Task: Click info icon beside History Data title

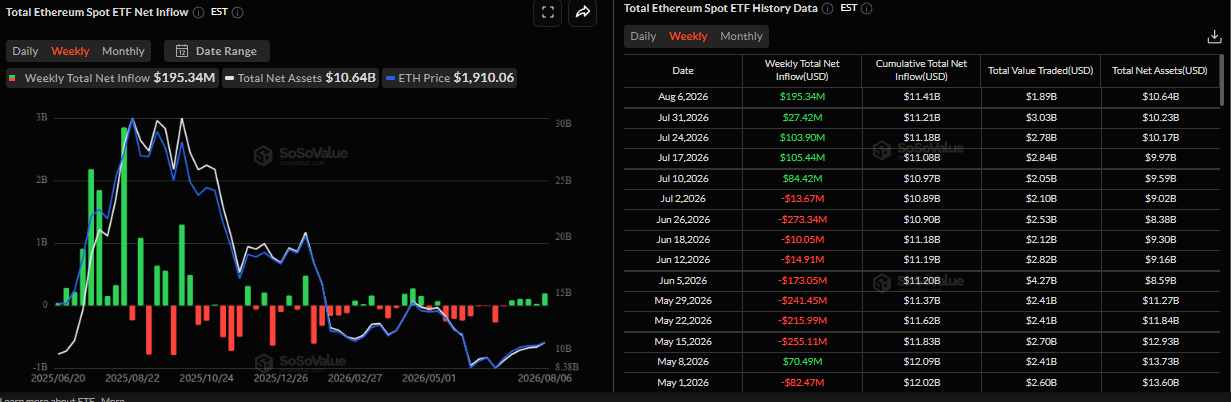Action: point(826,8)
